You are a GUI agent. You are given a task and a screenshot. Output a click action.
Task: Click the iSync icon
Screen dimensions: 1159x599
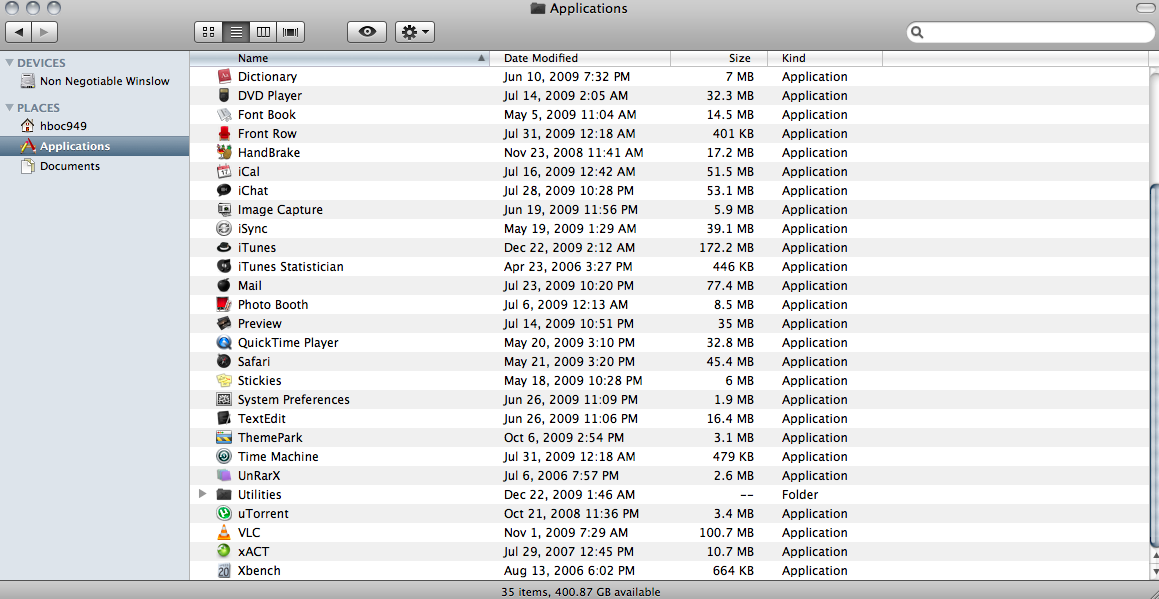tap(225, 229)
